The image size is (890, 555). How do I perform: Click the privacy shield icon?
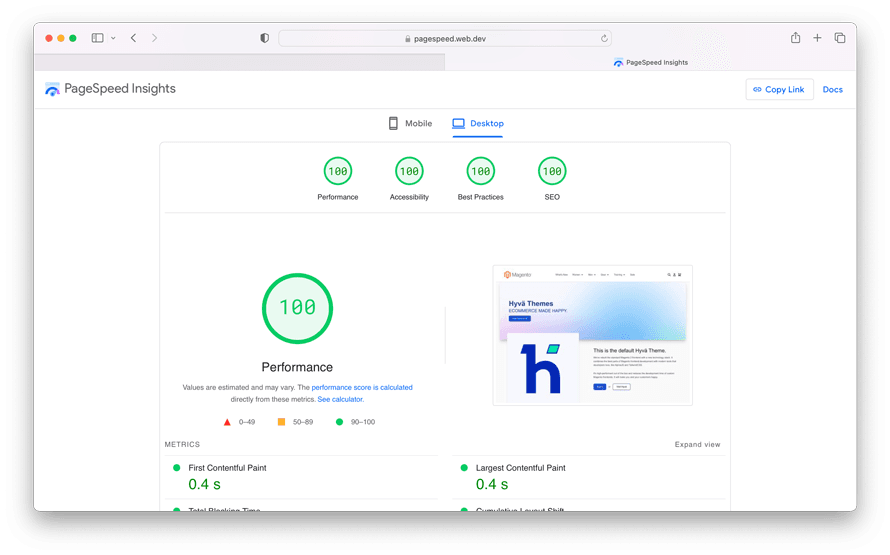(264, 38)
